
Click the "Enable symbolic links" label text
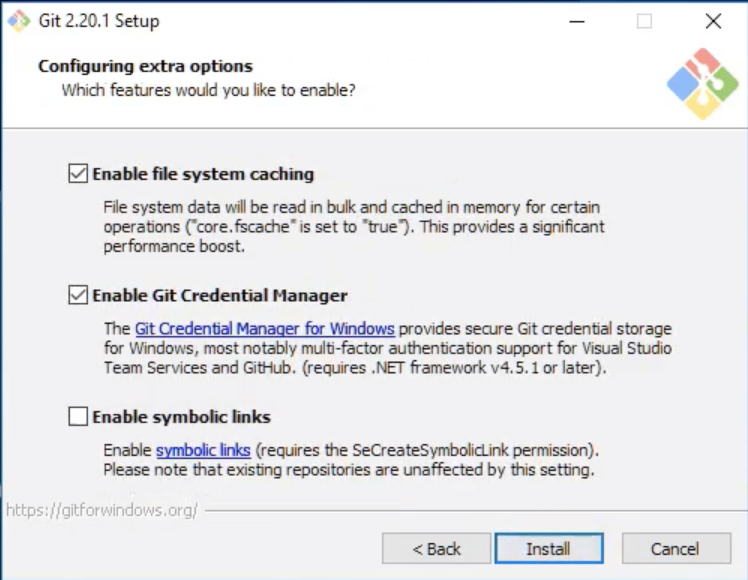[181, 417]
